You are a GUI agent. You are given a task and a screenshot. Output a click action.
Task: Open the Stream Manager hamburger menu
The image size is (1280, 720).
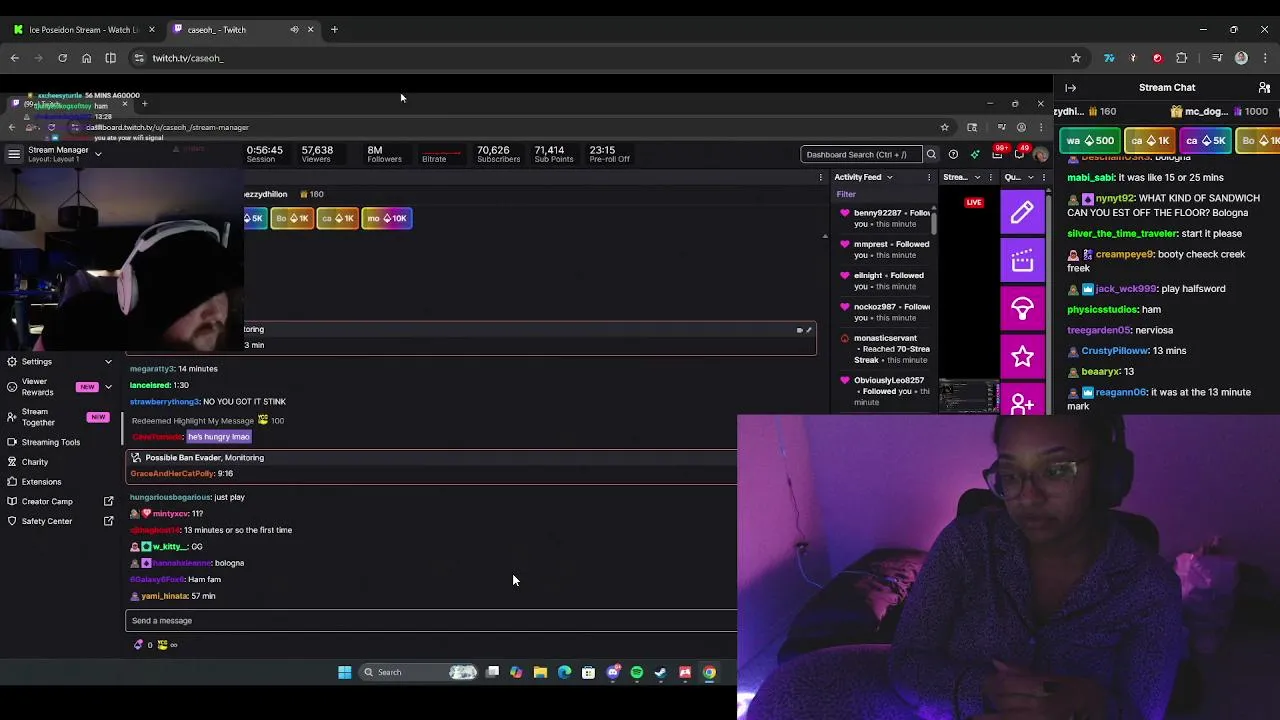tap(13, 154)
